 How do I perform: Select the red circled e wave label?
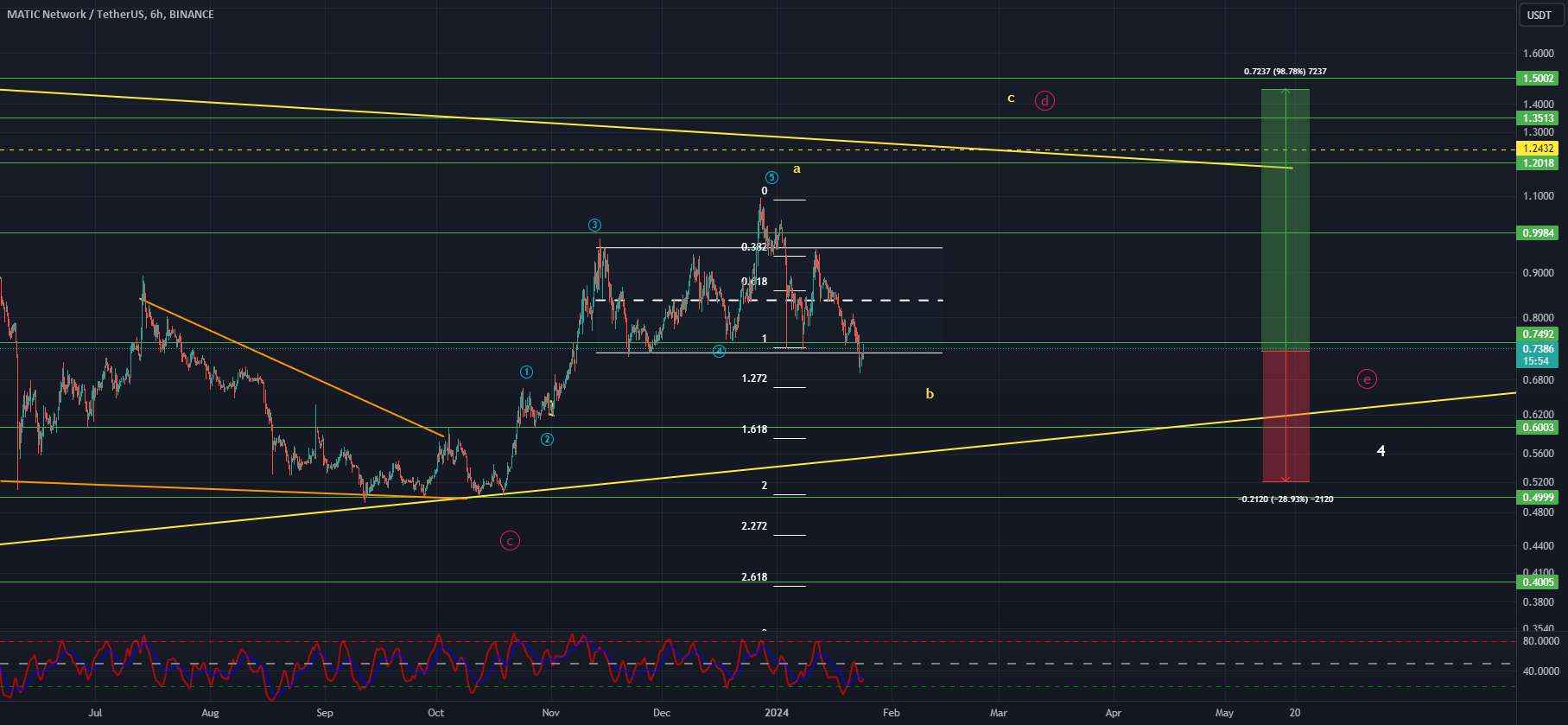pyautogui.click(x=1367, y=378)
